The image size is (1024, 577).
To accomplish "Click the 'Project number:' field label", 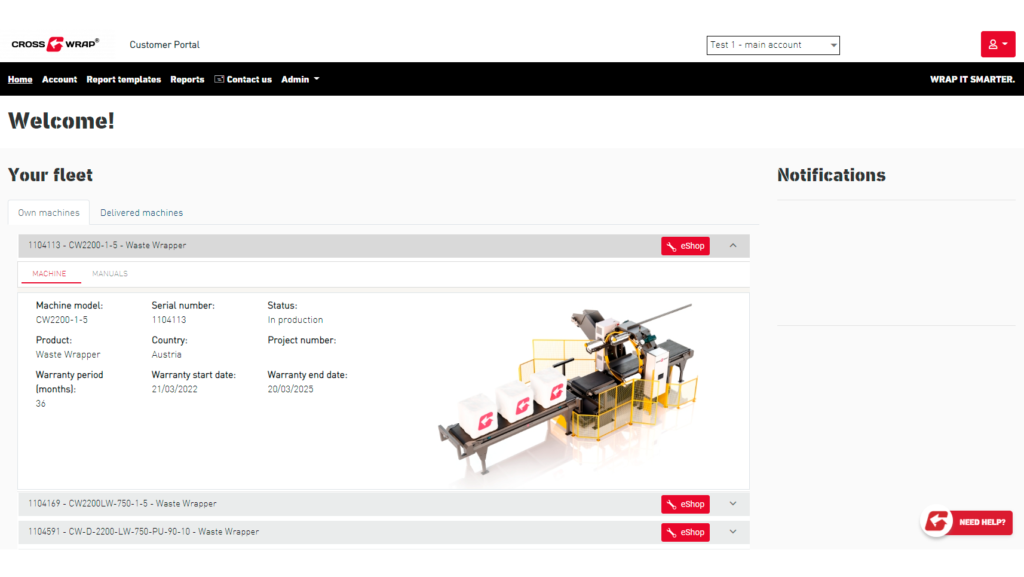I will (302, 340).
